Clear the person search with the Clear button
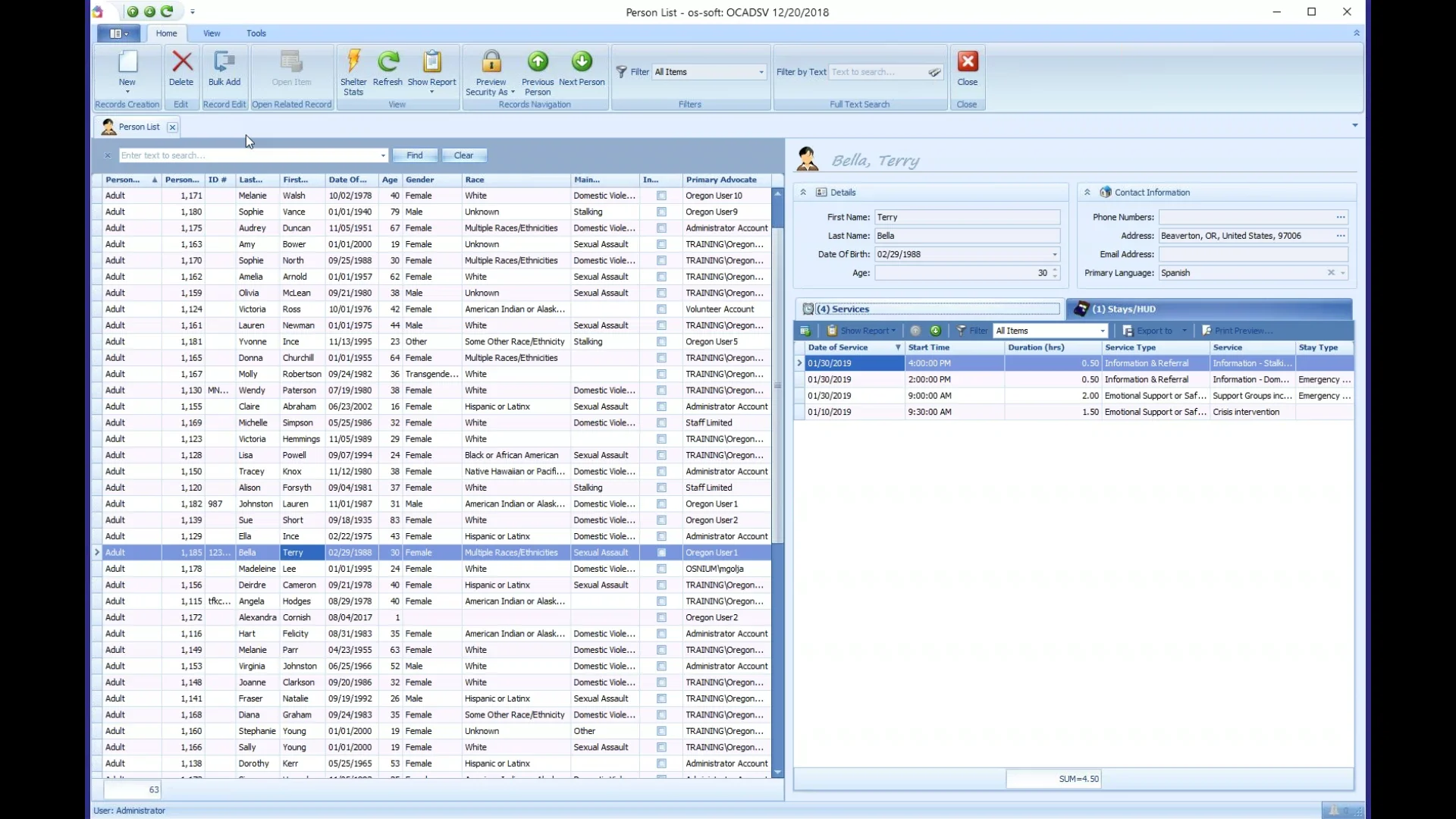Screen dimensions: 1456x819 click(464, 155)
